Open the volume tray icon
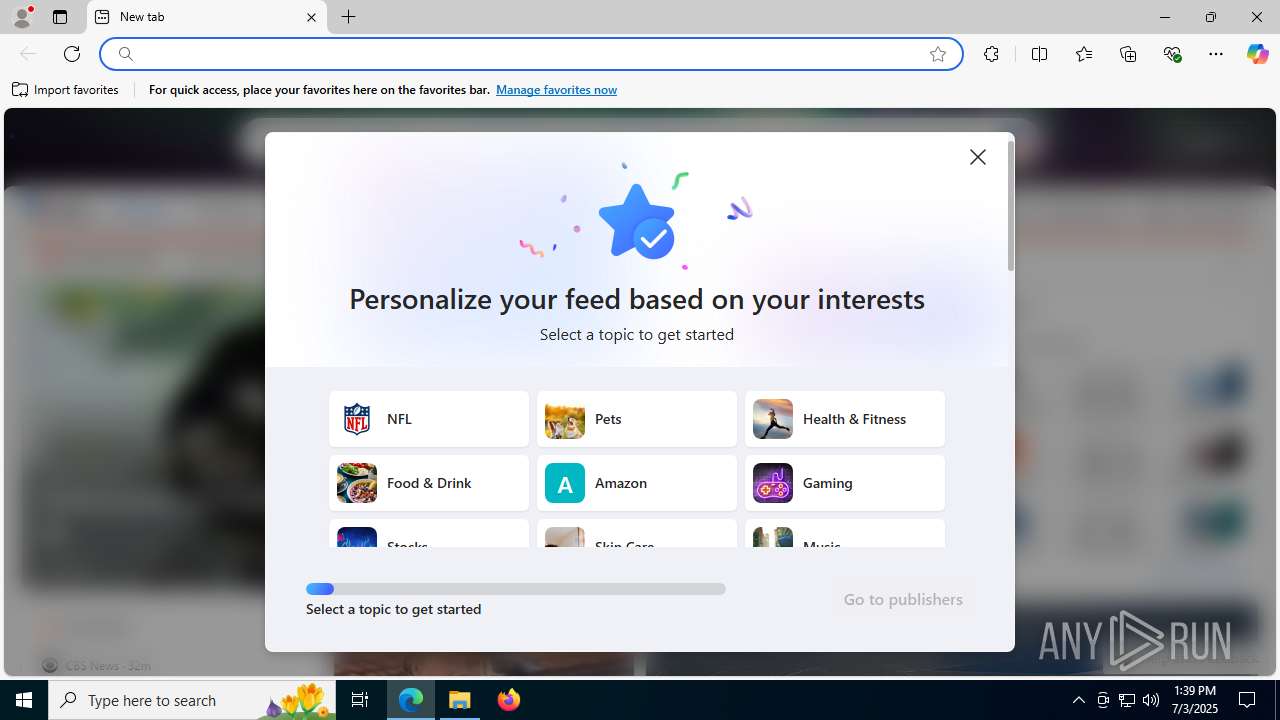The width and height of the screenshot is (1280, 720). pos(1151,700)
